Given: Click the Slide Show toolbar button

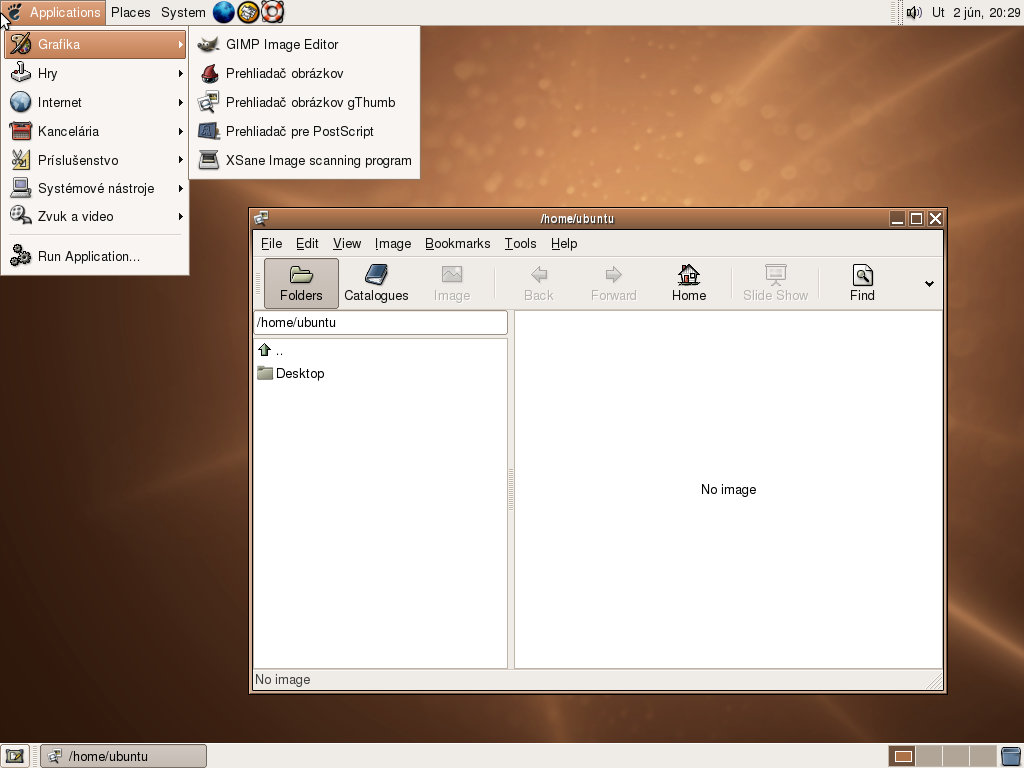Looking at the screenshot, I should tap(775, 283).
